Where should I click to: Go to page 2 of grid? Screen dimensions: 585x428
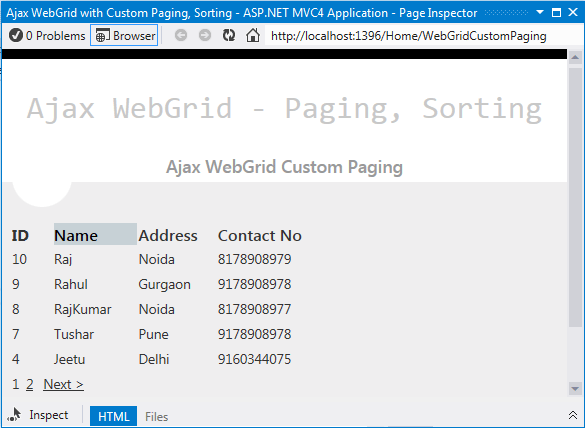point(29,384)
